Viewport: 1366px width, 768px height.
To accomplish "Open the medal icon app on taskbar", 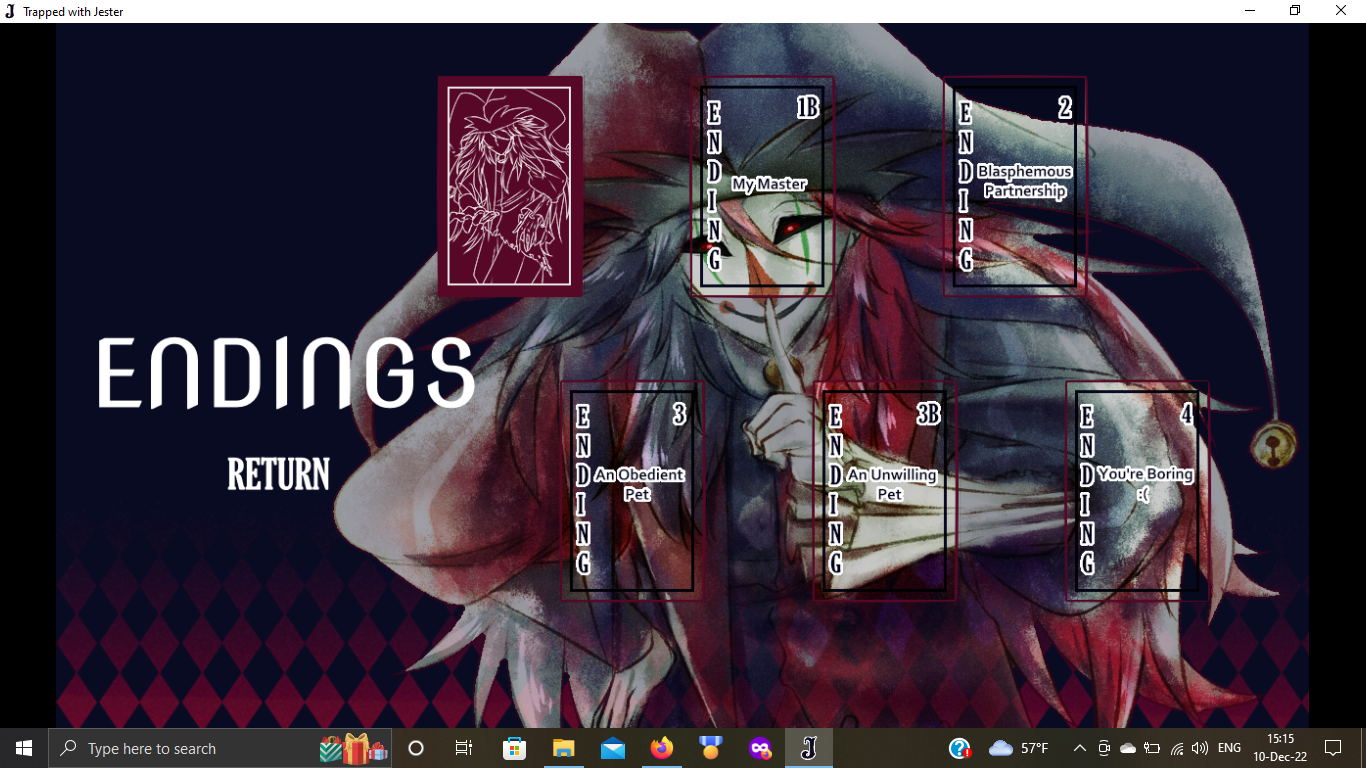I will [711, 748].
